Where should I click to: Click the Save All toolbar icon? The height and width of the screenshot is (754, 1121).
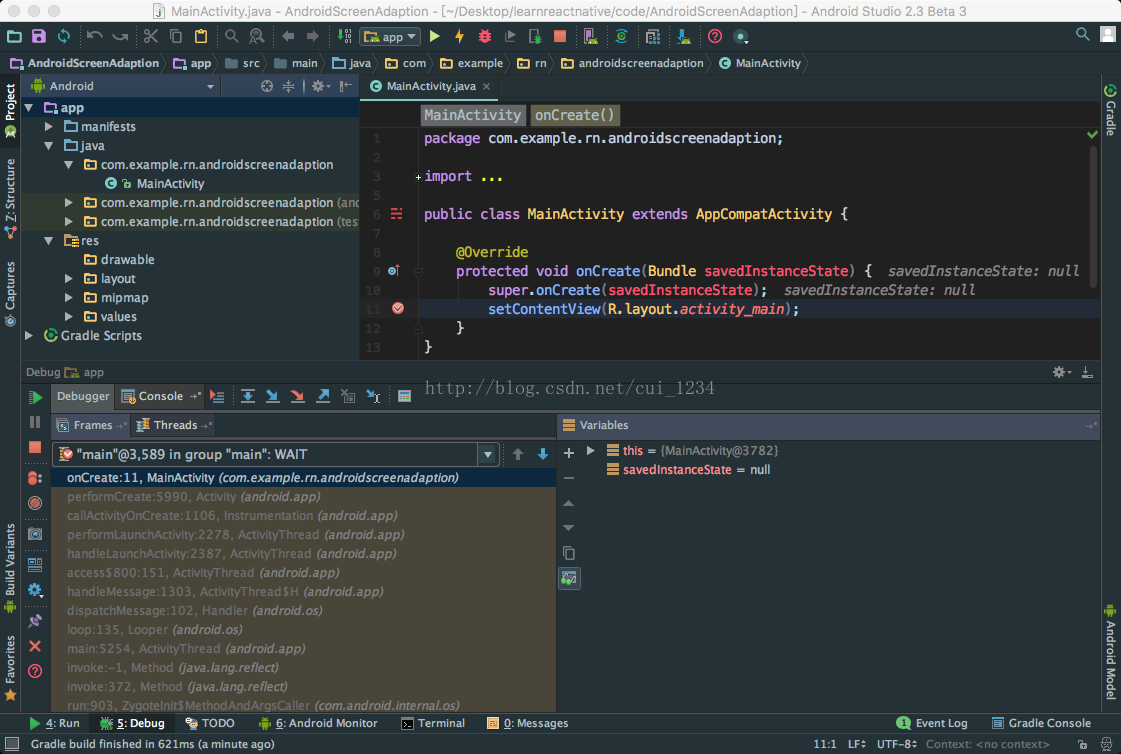(39, 36)
